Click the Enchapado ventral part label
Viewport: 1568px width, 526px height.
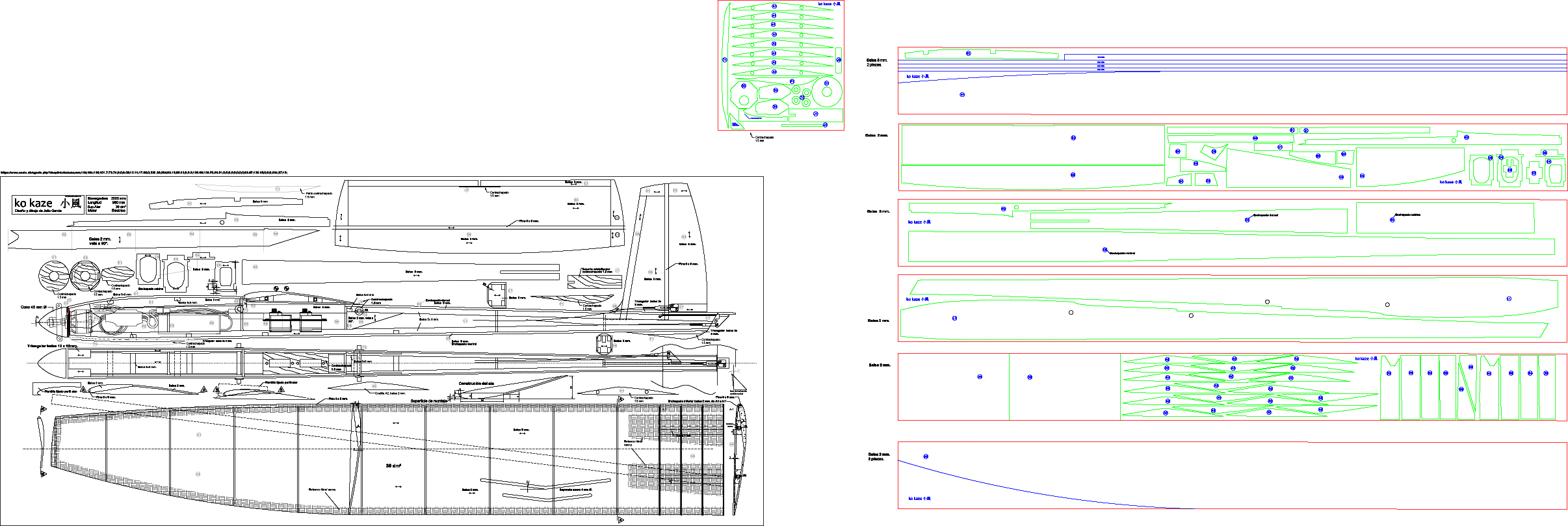pos(1121,253)
